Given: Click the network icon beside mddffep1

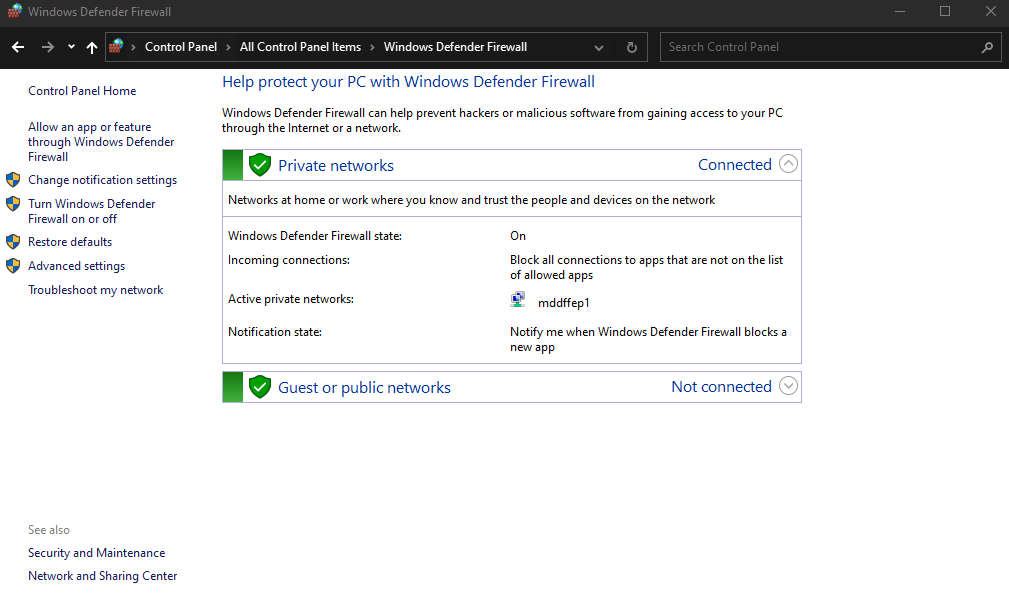Looking at the screenshot, I should [518, 300].
